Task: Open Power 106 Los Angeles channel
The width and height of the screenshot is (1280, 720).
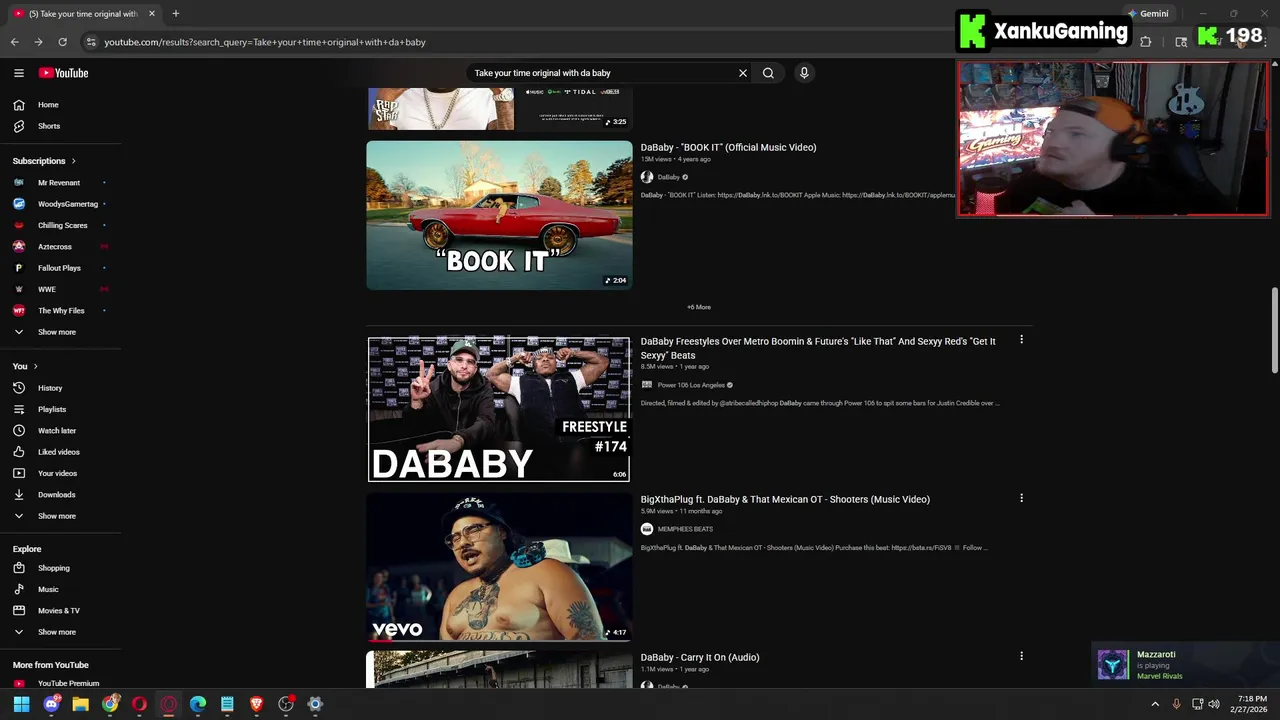Action: point(691,385)
